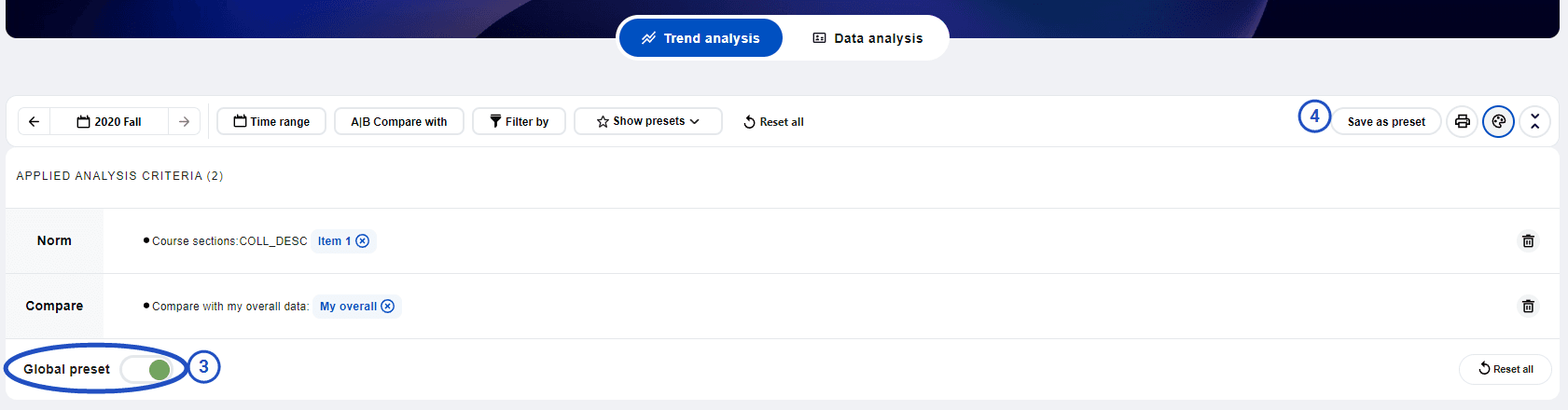Click Save as preset button
Image resolution: width=1568 pixels, height=410 pixels.
click(1386, 122)
